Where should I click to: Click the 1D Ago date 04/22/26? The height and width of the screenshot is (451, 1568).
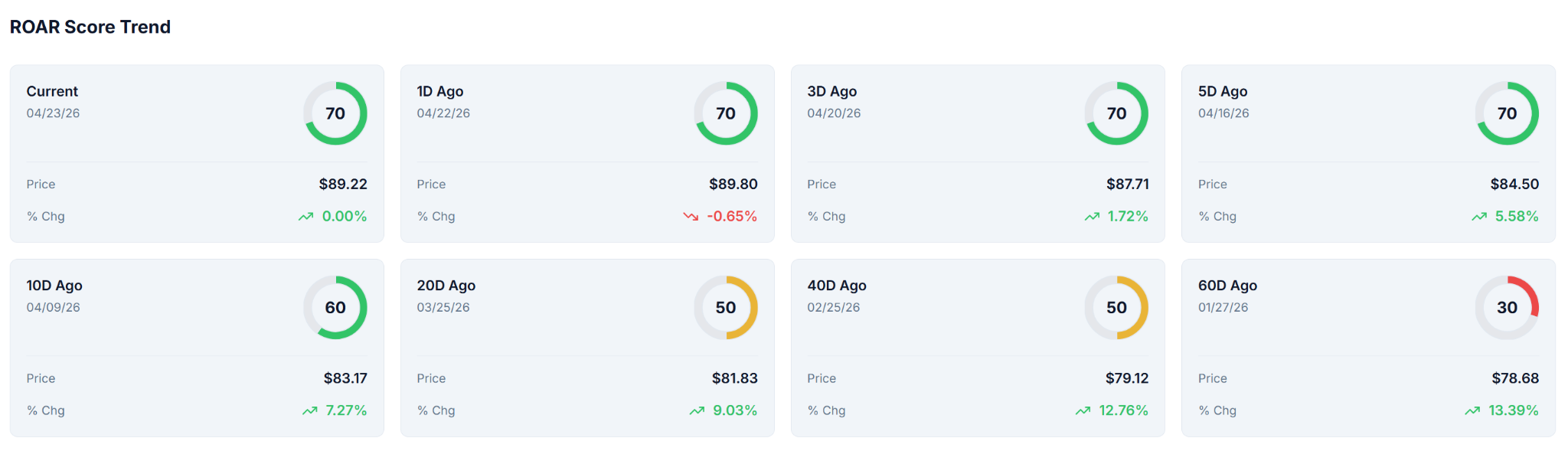(x=443, y=113)
